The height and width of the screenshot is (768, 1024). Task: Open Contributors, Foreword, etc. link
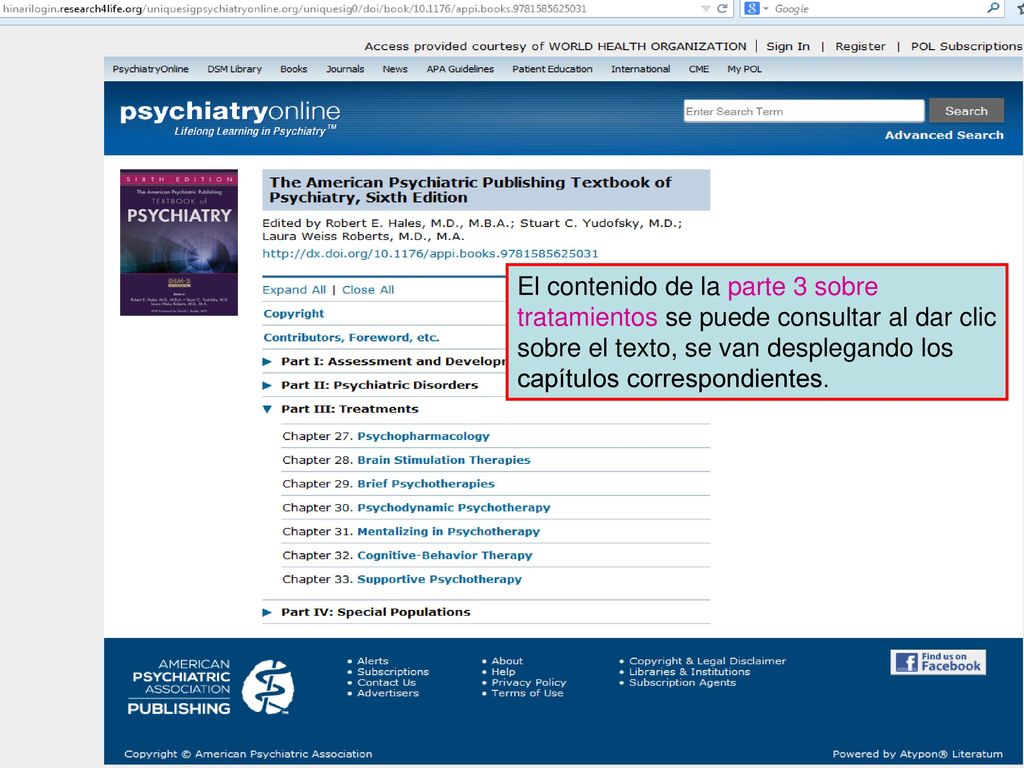(351, 338)
